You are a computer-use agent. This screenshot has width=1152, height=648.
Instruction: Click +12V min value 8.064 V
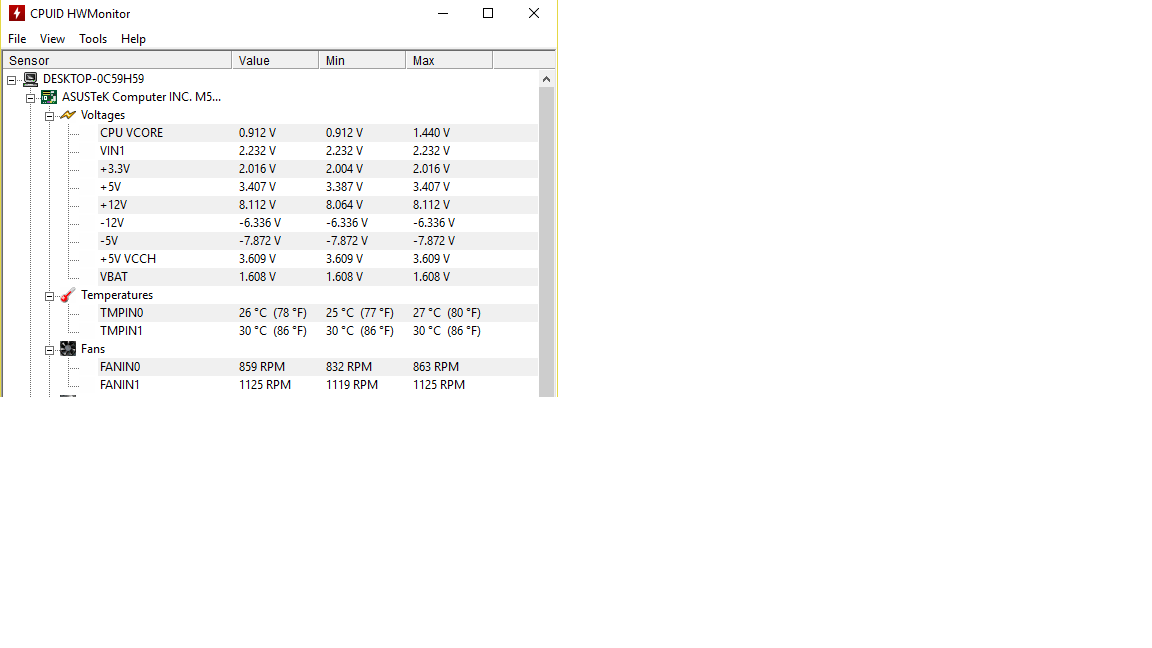(345, 205)
